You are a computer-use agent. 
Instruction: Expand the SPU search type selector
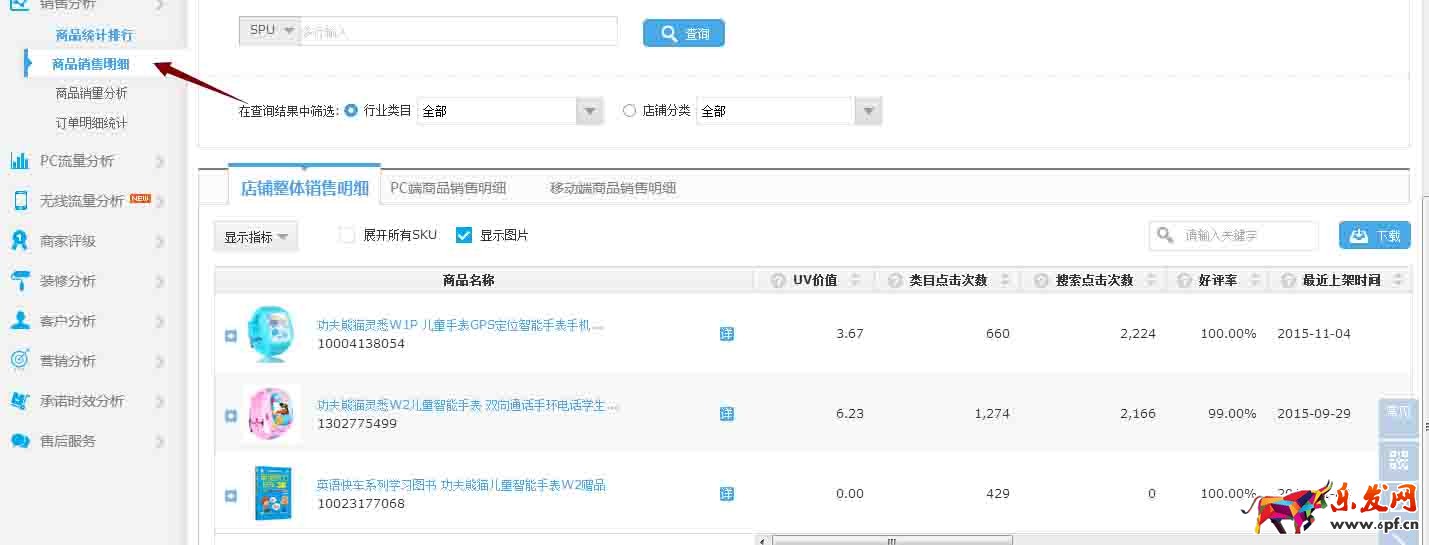(x=269, y=31)
